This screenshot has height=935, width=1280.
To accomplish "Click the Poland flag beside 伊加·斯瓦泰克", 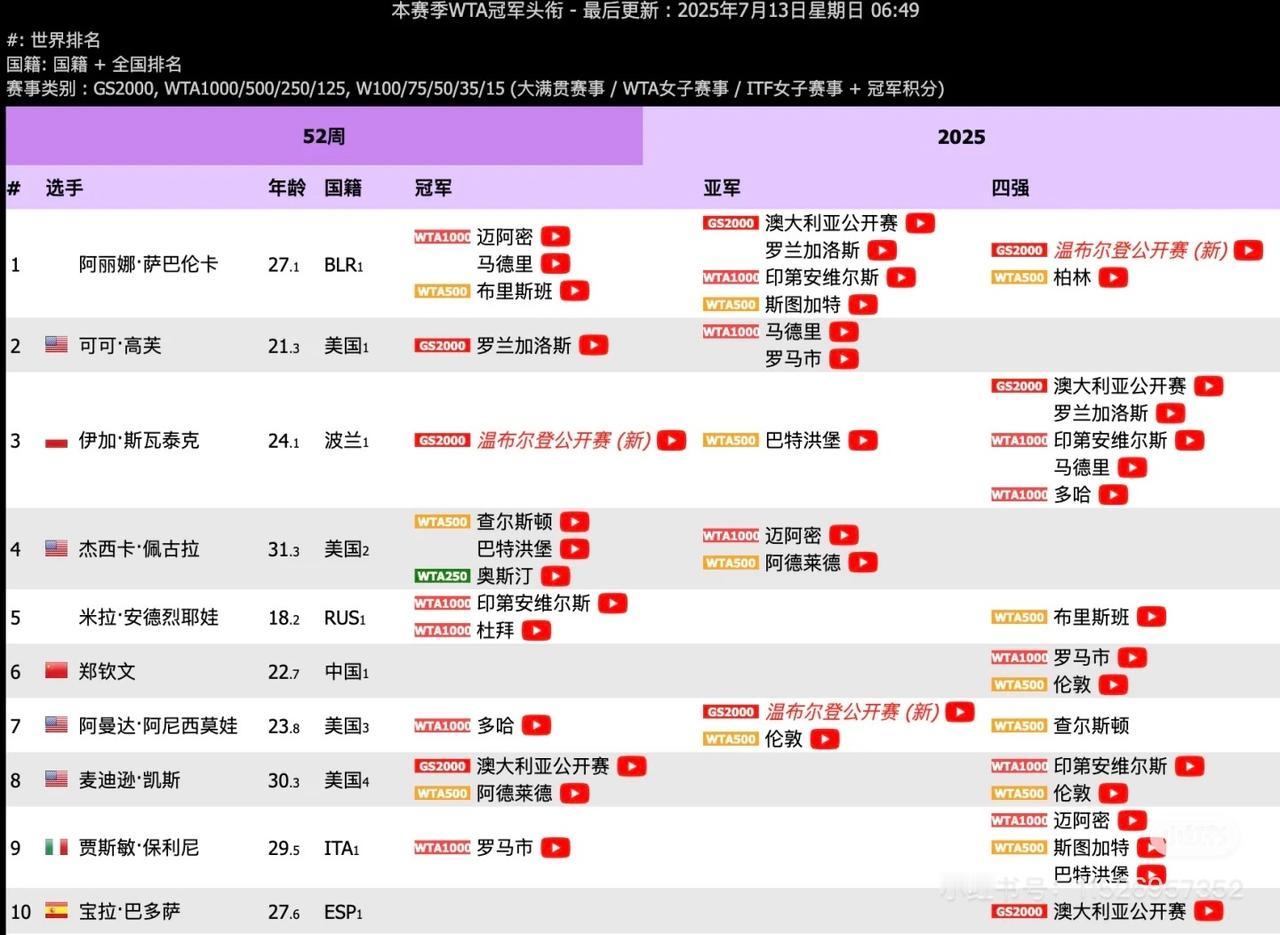I will [x=56, y=441].
